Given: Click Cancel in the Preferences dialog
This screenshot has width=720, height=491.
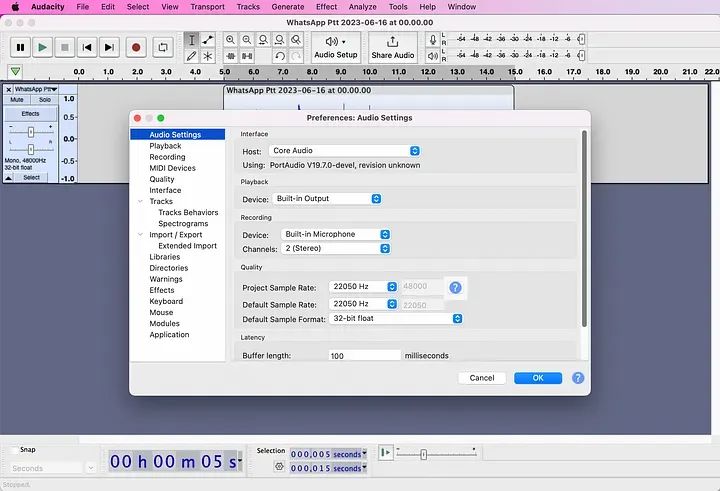Looking at the screenshot, I should (482, 378).
